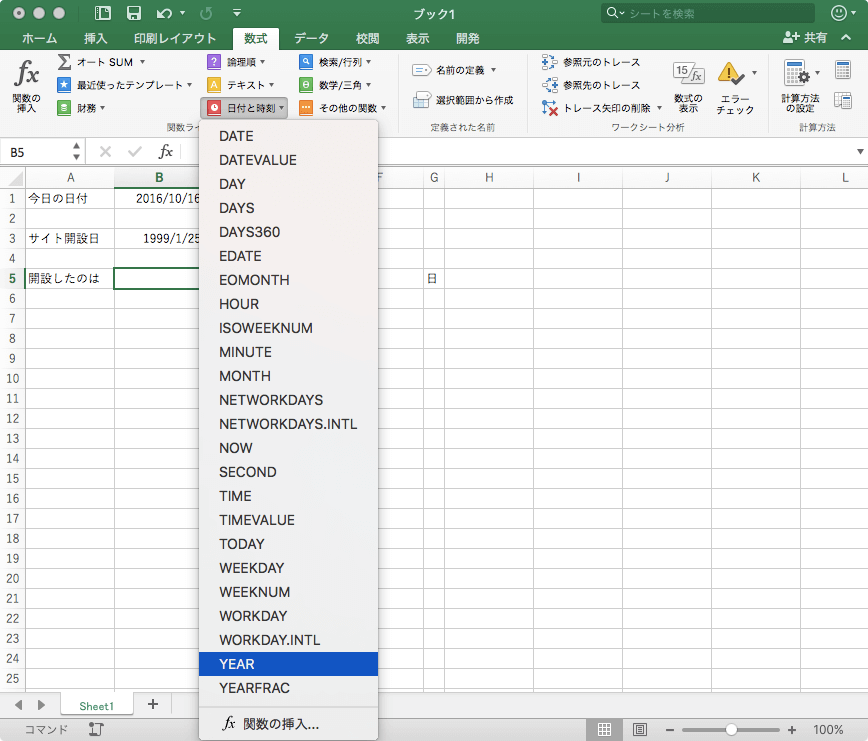The image size is (868, 741).
Task: Open the Insert Function (fx) ribbon button
Action: click(x=27, y=85)
